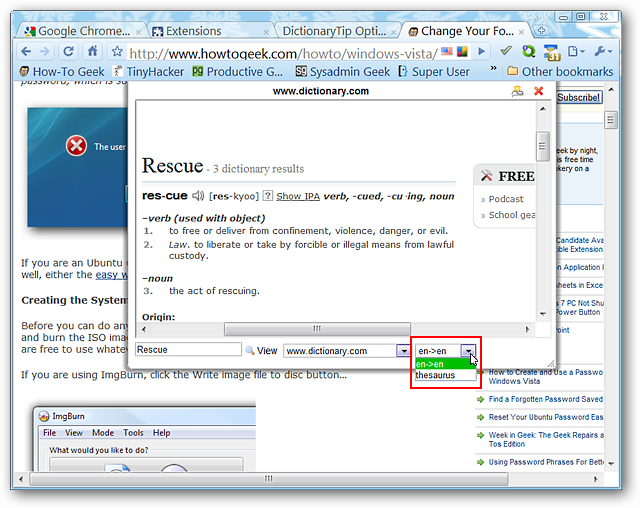Open the page menu icon in toolbar
Image resolution: width=640 pixels, height=508 pixels.
pyautogui.click(x=576, y=52)
